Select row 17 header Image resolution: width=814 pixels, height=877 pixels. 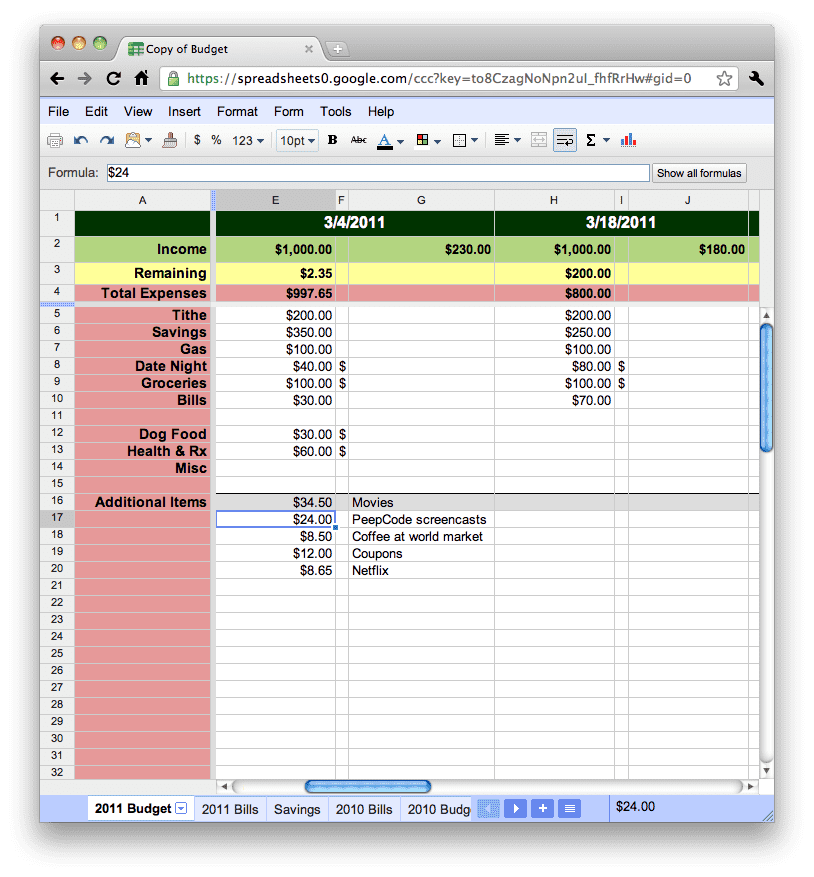click(x=57, y=517)
